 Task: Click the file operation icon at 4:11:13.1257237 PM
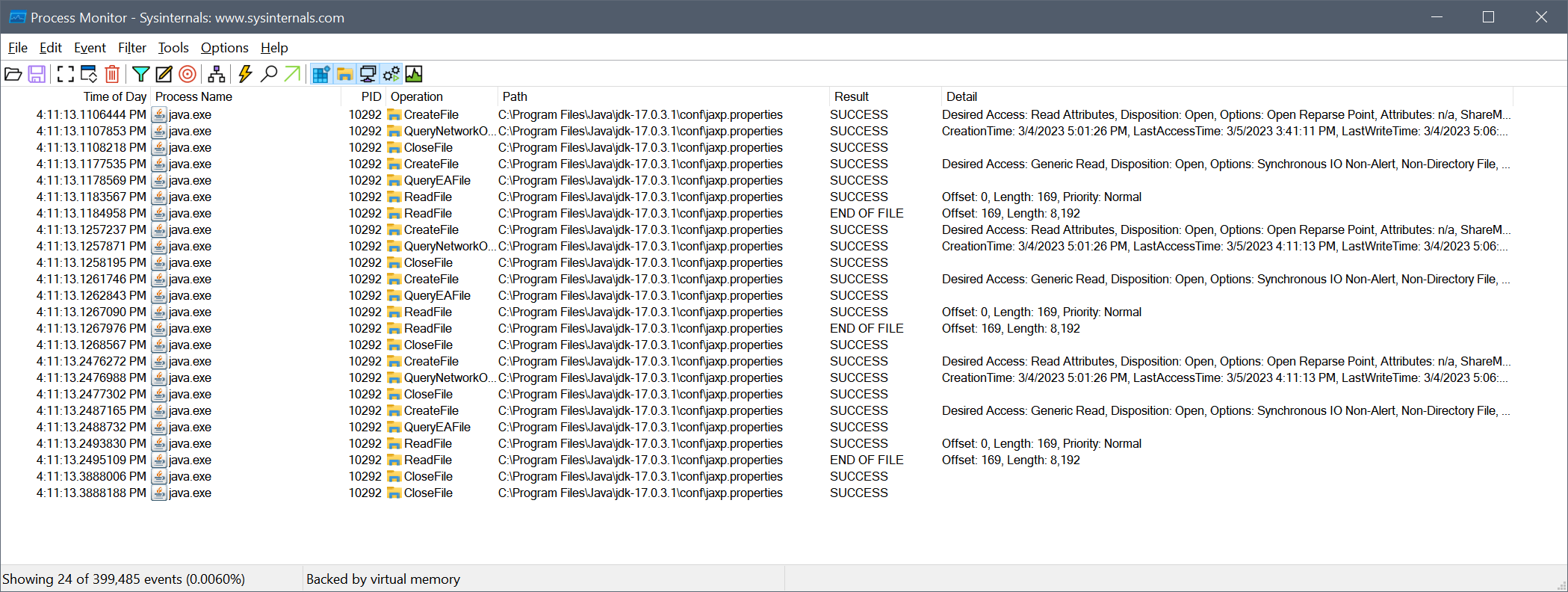tap(394, 229)
